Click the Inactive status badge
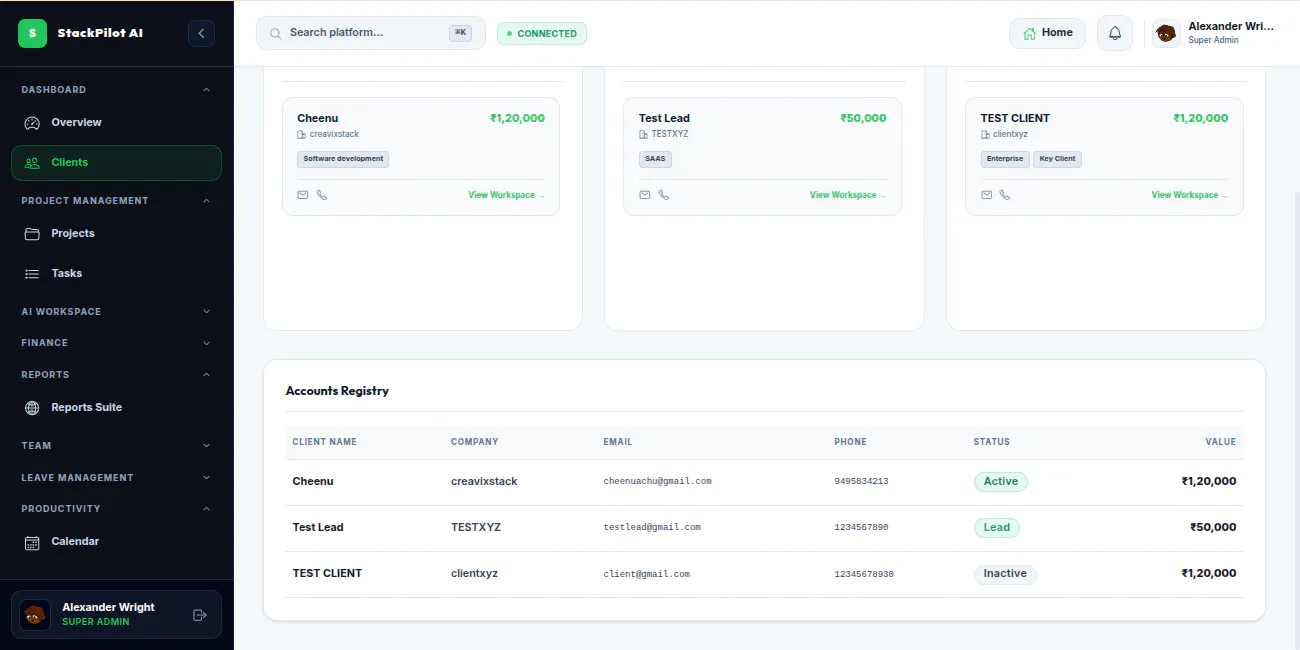This screenshot has width=1300, height=650. click(1005, 574)
